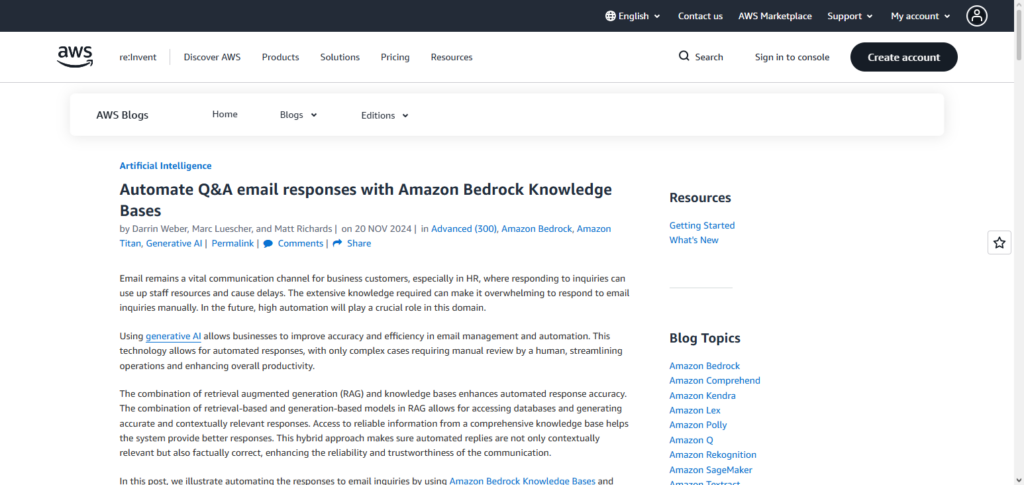The width and height of the screenshot is (1024, 485).
Task: Open the Blogs dropdown menu
Action: [x=298, y=115]
